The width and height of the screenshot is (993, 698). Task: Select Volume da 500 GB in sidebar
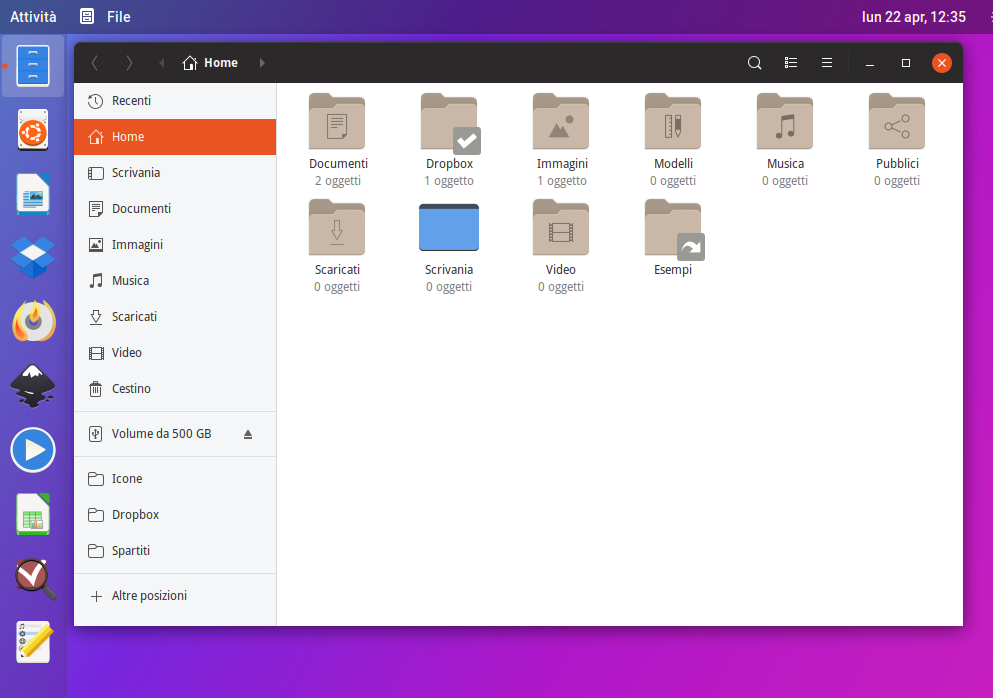(x=175, y=434)
